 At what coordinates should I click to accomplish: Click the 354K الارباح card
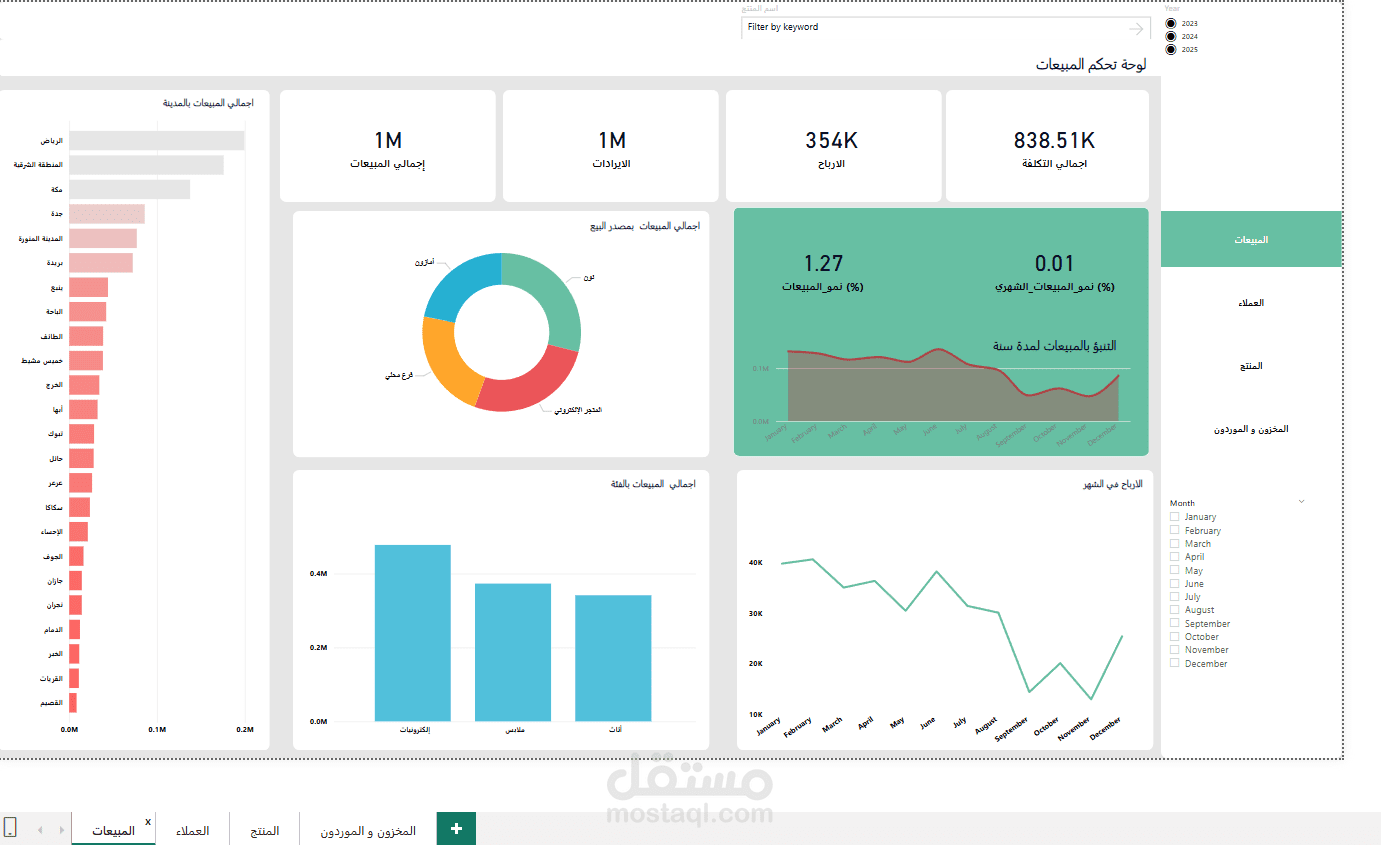coord(833,146)
